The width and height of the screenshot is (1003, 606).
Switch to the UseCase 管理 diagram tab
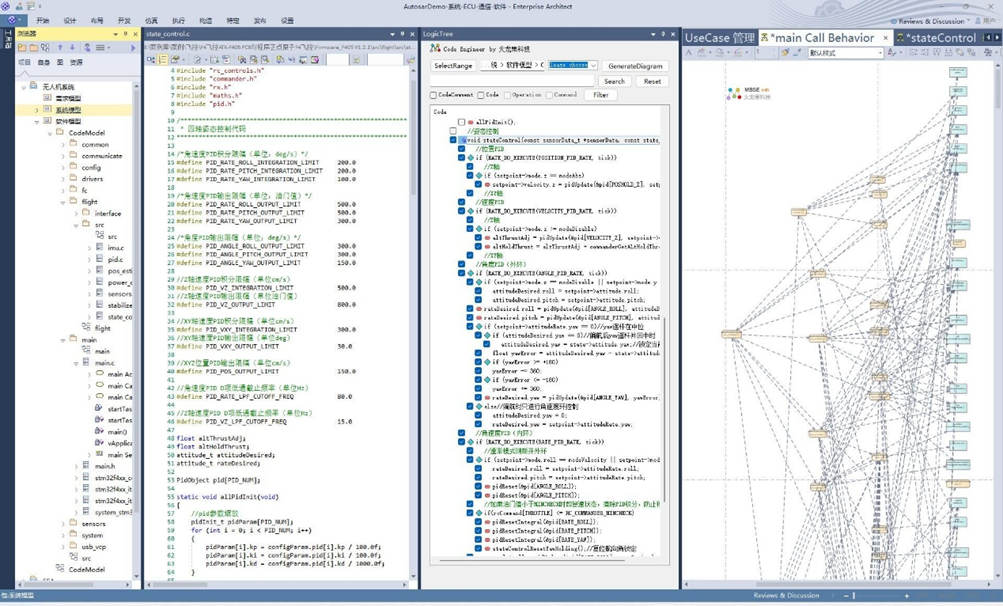click(x=719, y=38)
